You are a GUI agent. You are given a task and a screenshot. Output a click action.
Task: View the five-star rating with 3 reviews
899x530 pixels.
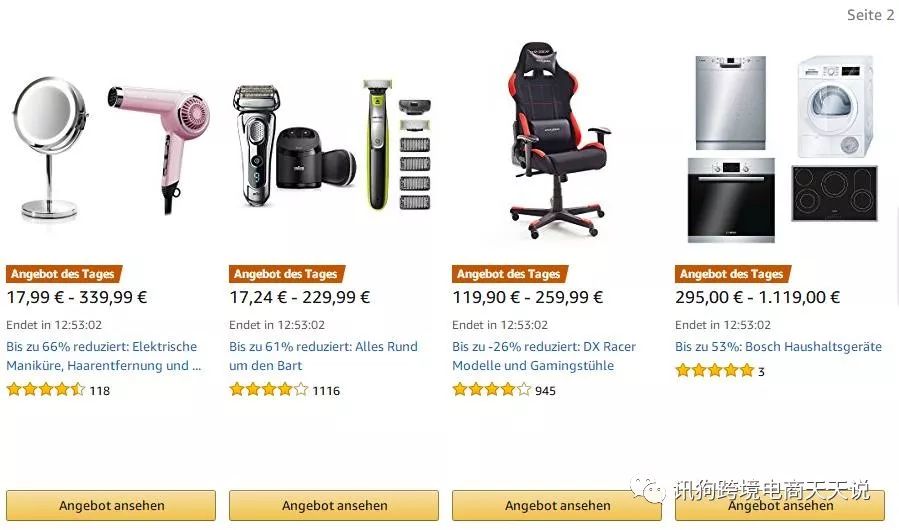click(x=720, y=371)
